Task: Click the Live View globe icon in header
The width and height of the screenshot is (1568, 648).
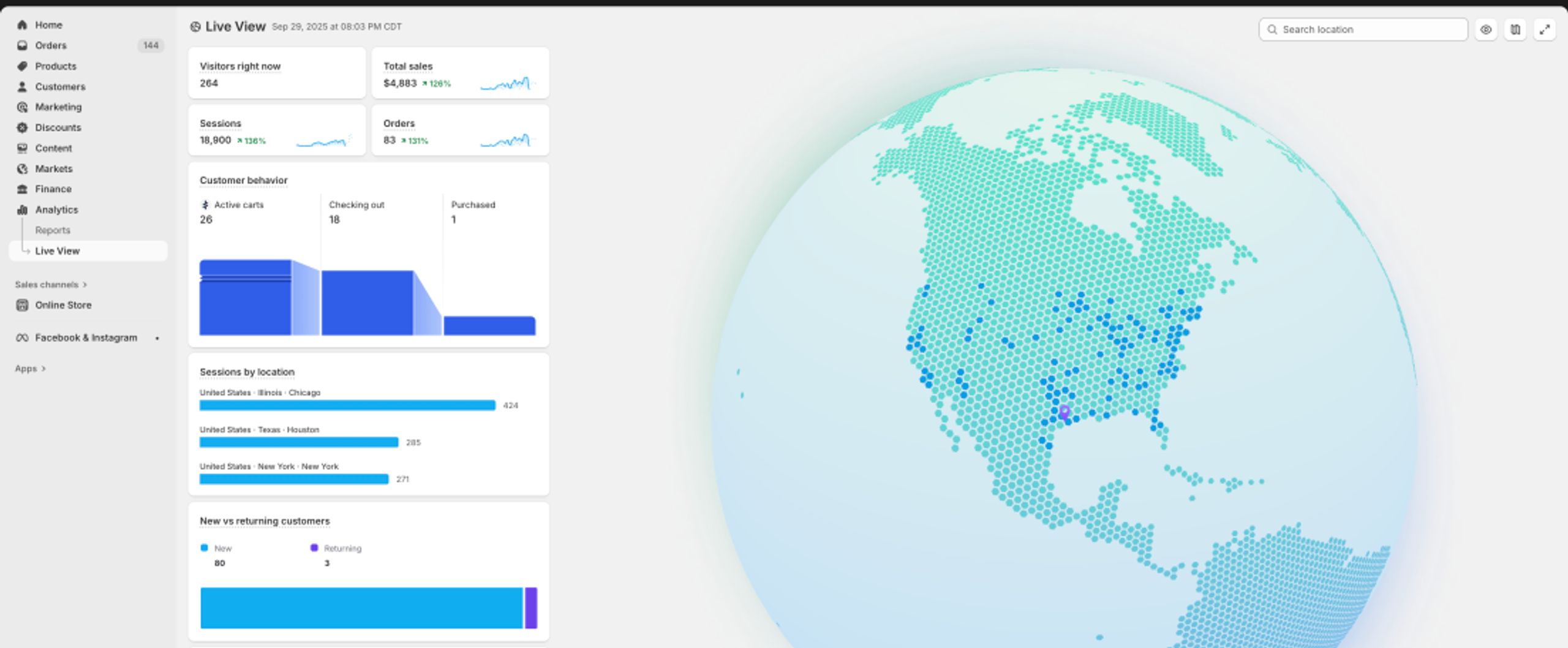Action: point(195,26)
